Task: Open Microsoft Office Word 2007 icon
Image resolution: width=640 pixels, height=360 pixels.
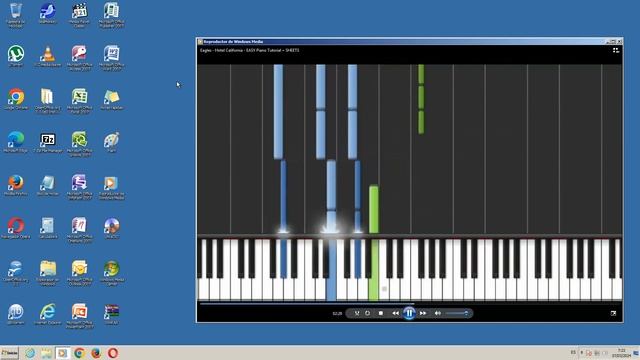Action: pos(111,58)
